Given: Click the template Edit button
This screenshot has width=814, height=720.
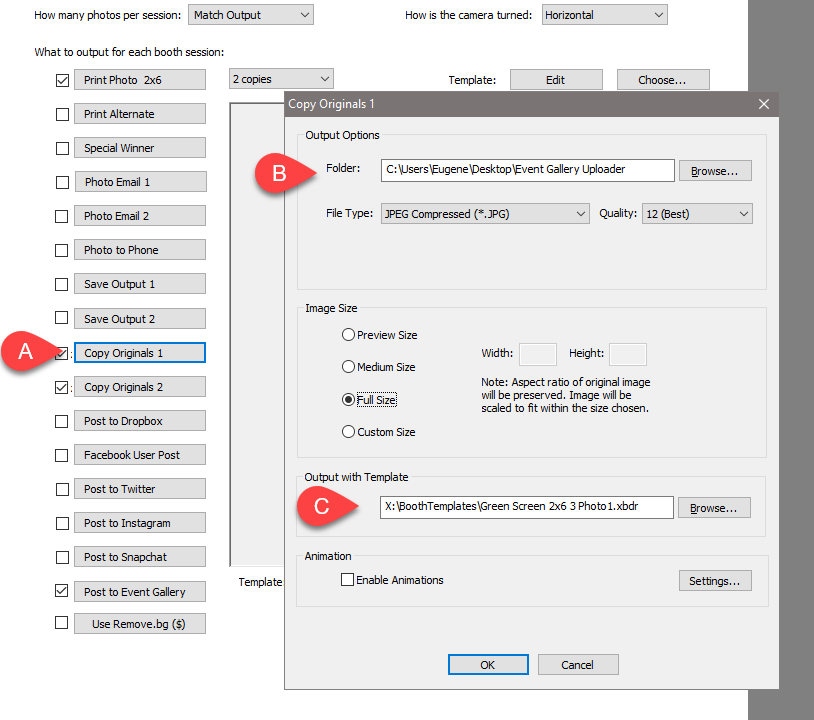Looking at the screenshot, I should point(556,80).
